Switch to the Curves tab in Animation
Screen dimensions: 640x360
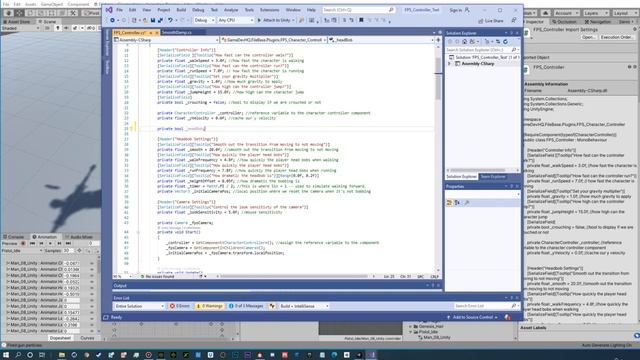87,338
